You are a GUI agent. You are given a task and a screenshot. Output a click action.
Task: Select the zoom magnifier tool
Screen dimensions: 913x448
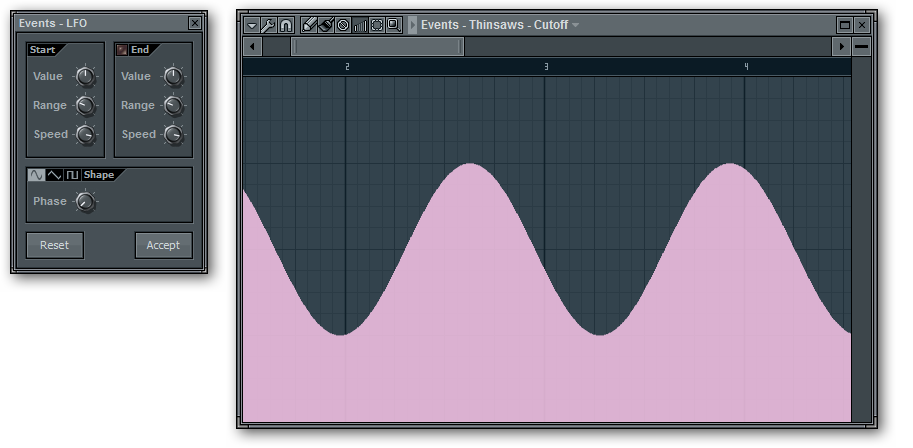coord(394,25)
